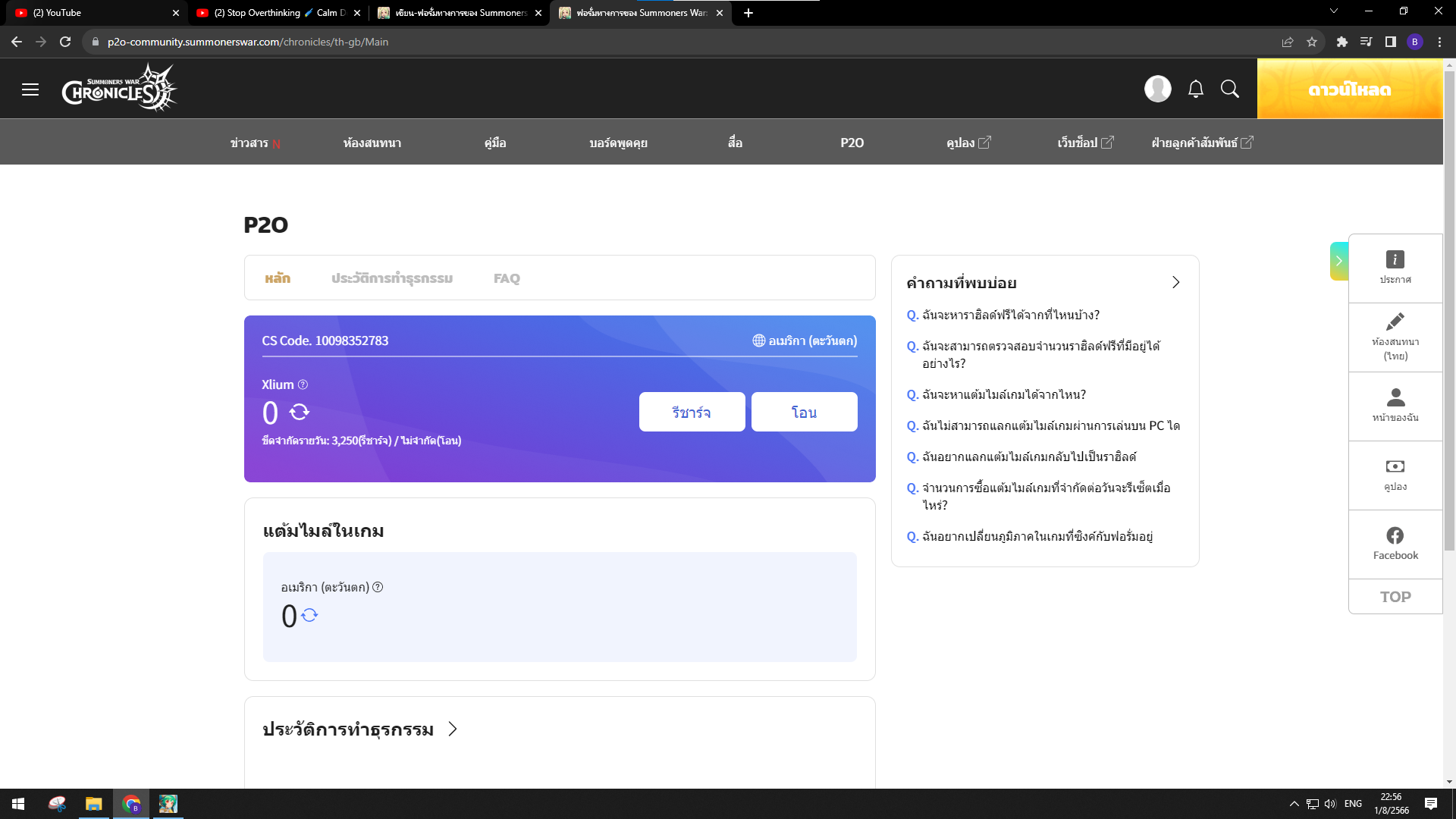
Task: Open the notifications bell
Action: click(x=1196, y=89)
